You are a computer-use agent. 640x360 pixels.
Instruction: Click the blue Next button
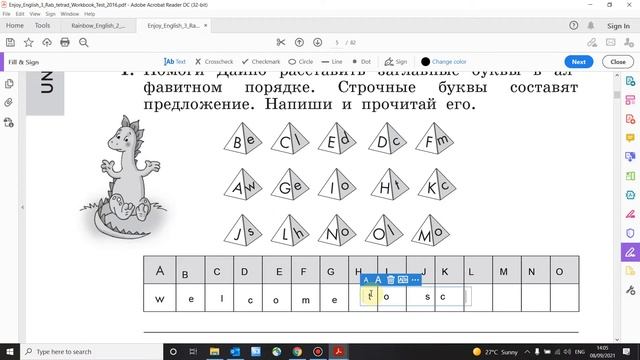click(x=579, y=62)
